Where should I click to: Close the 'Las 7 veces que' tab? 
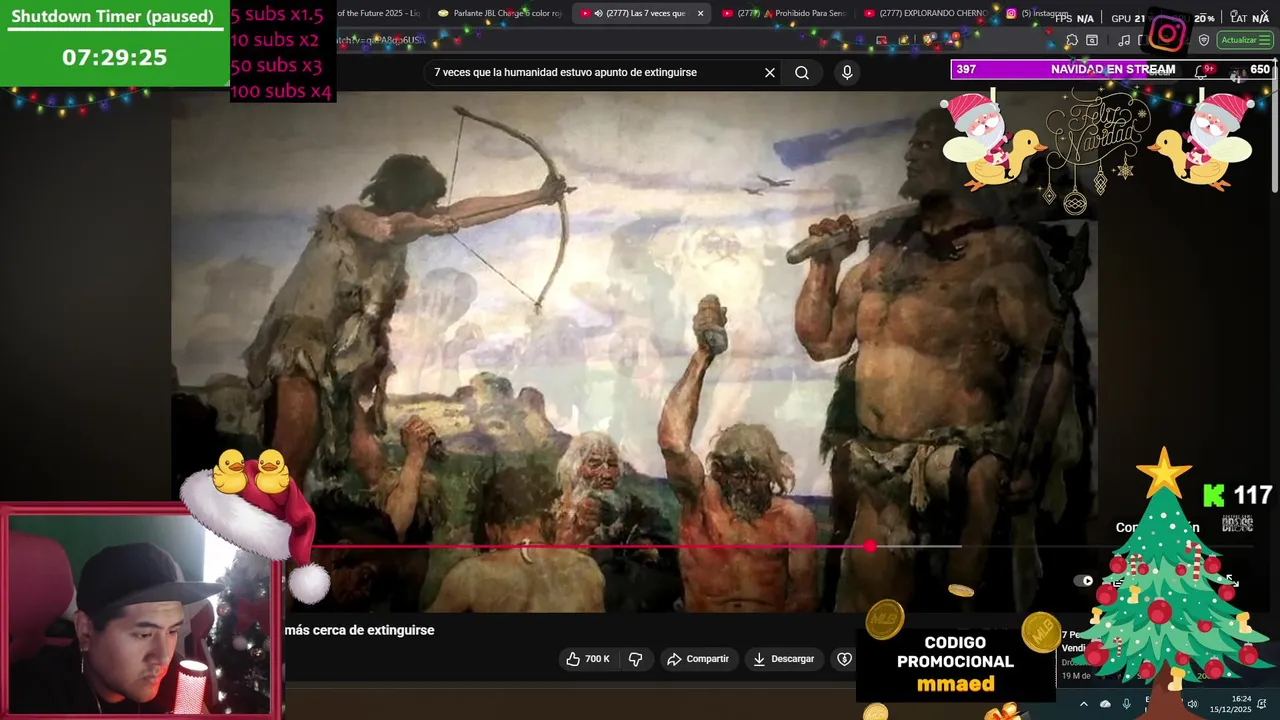(x=700, y=13)
